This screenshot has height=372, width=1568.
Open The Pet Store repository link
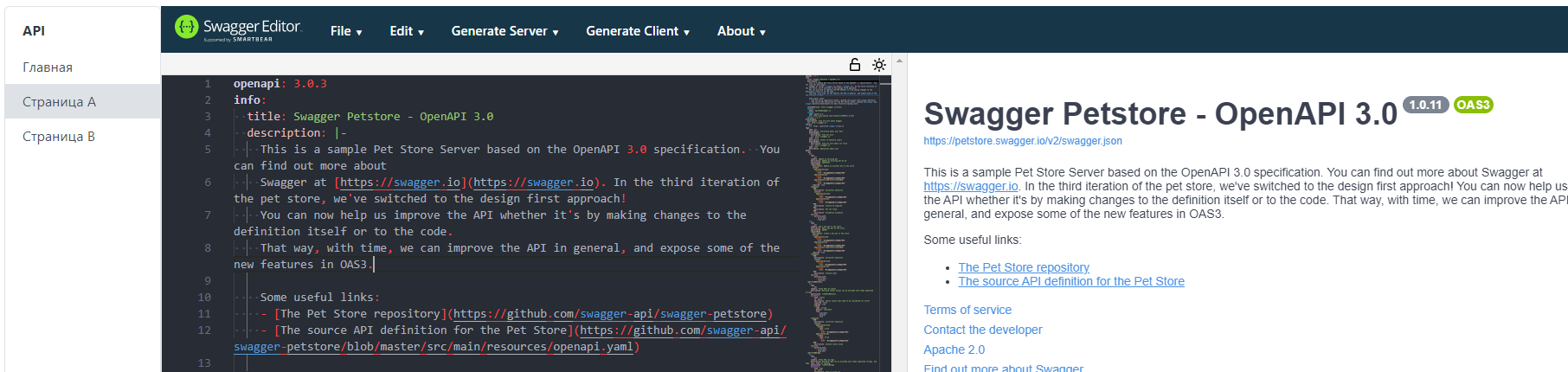(x=1024, y=267)
